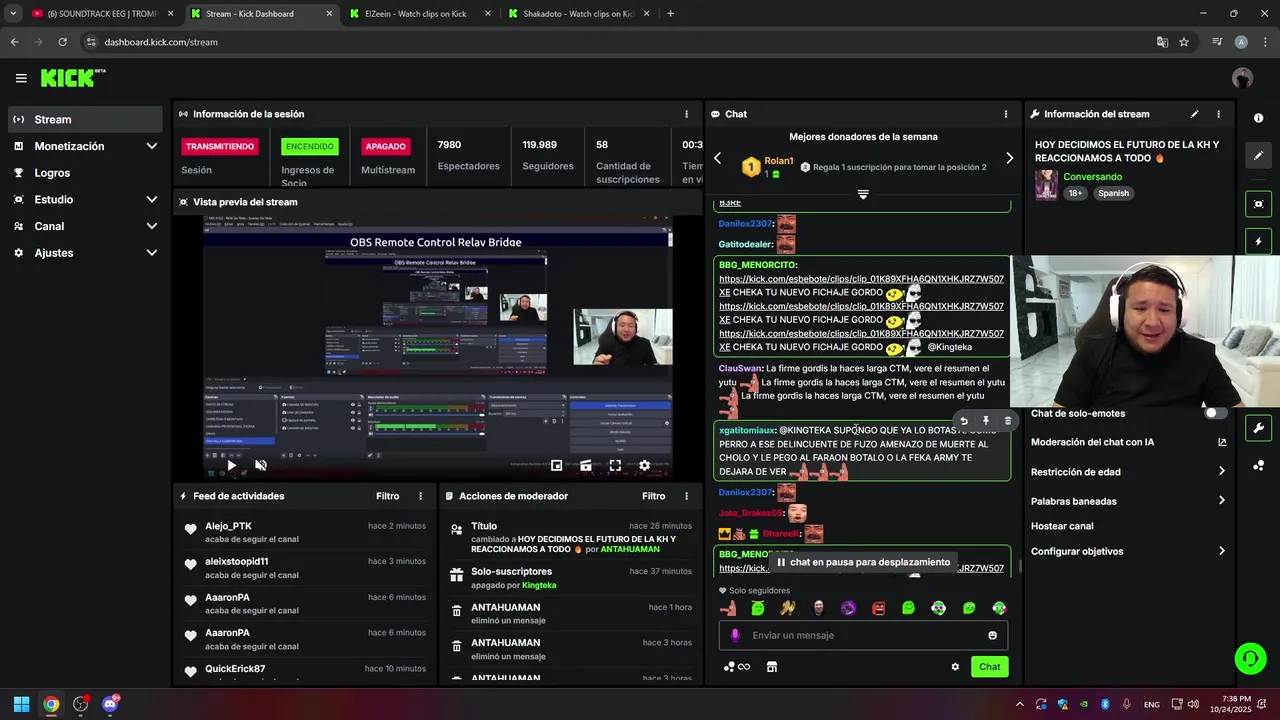This screenshot has width=1280, height=720.
Task: Enter fullscreen on the stream preview
Action: [615, 465]
